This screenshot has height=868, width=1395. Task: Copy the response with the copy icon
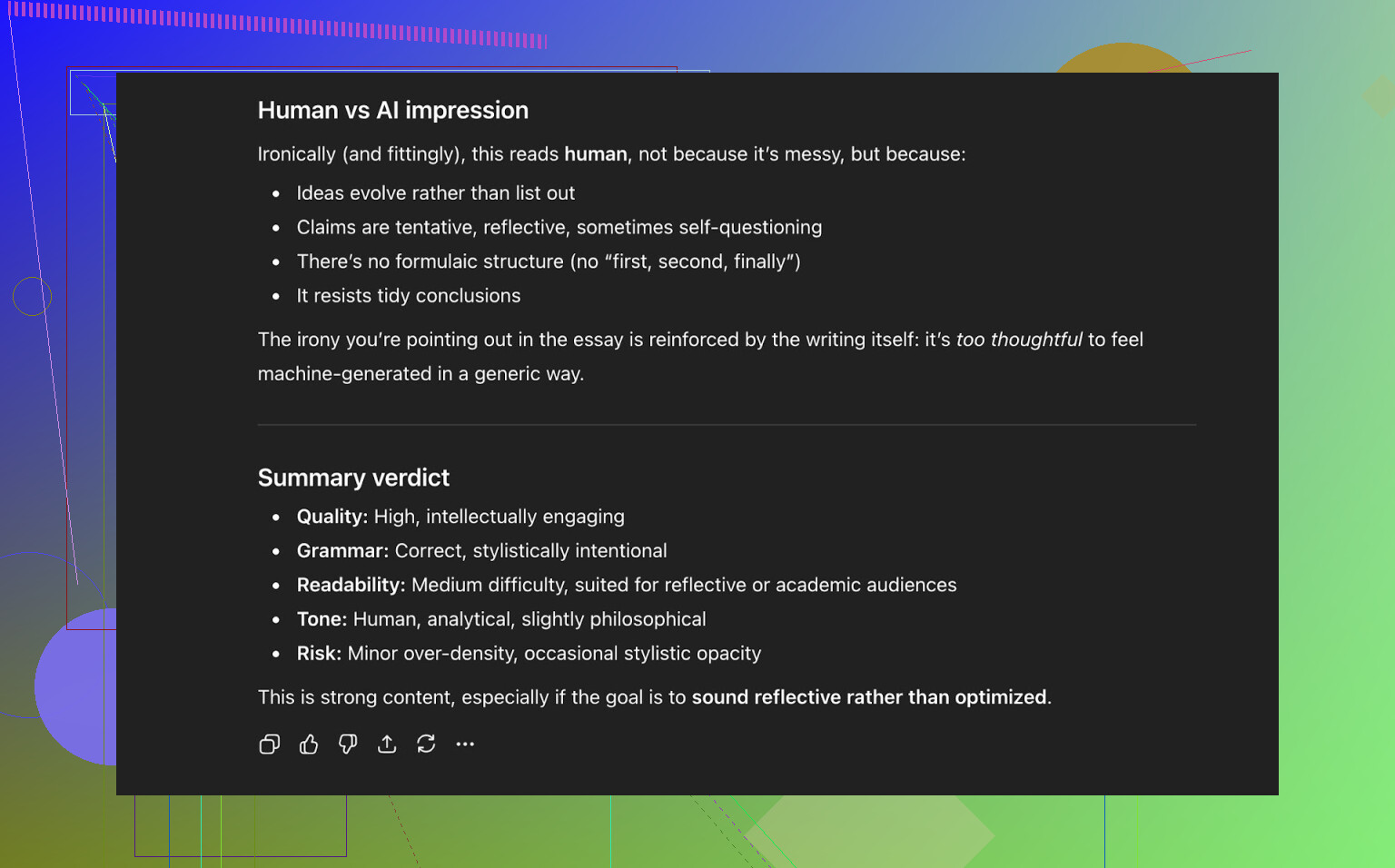pyautogui.click(x=269, y=745)
